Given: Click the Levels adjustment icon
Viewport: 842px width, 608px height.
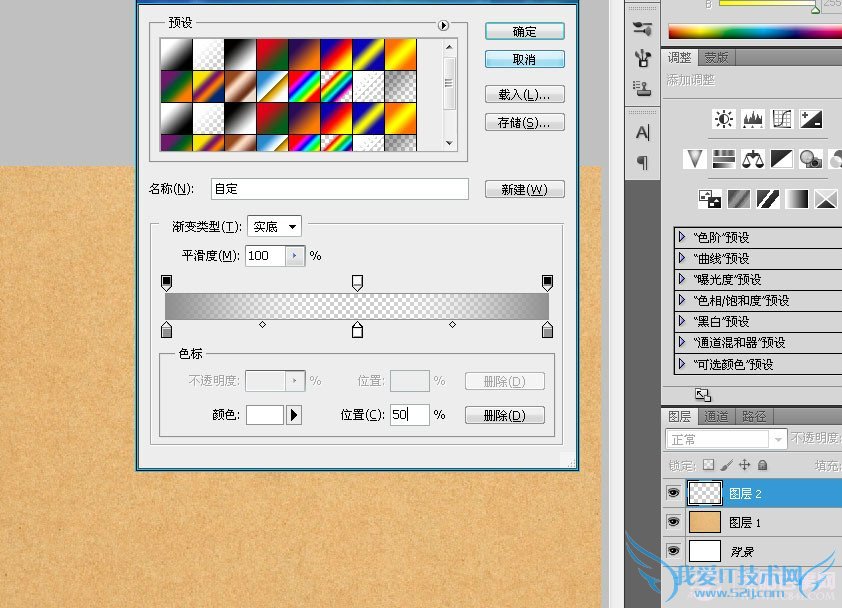Looking at the screenshot, I should point(753,120).
